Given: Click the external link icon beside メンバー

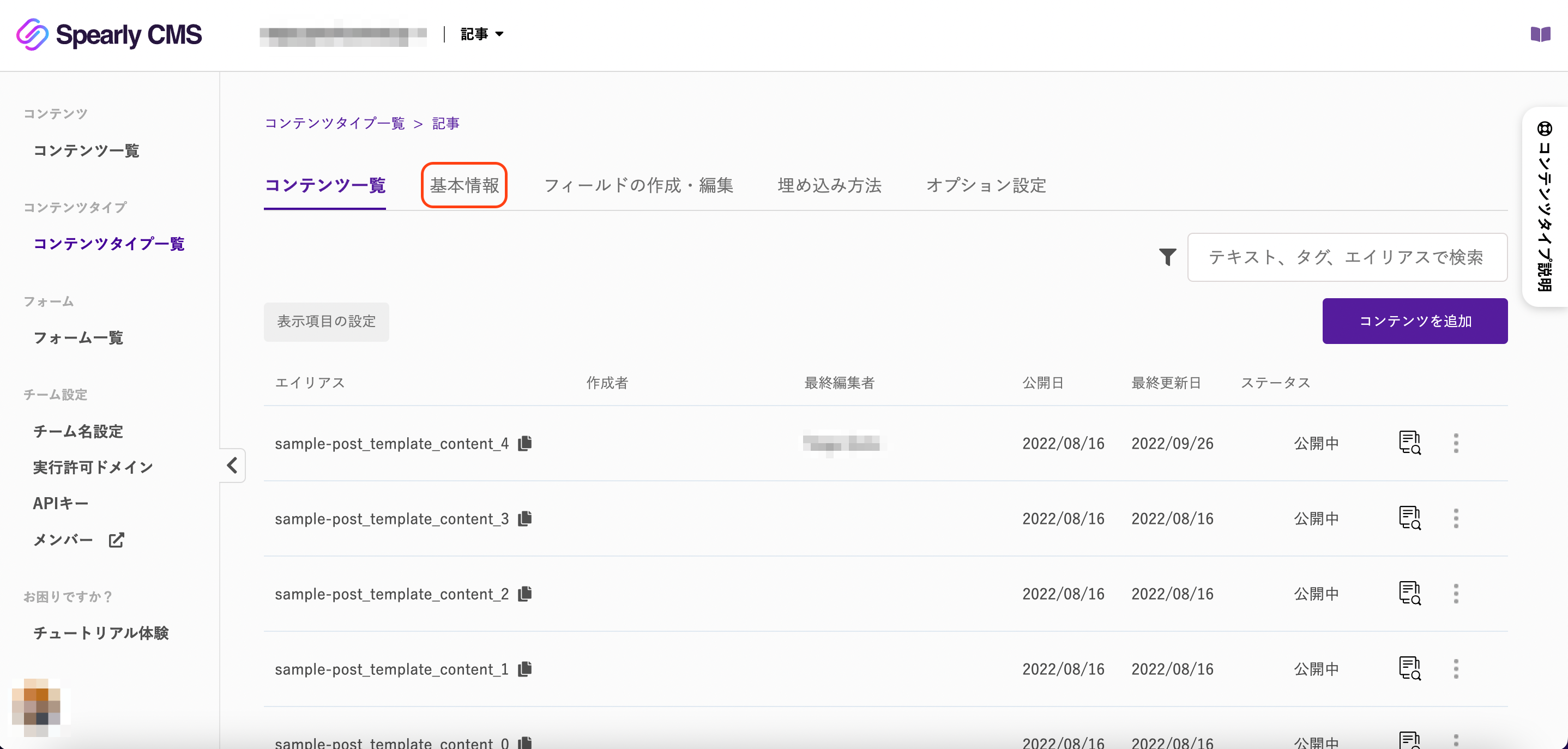Looking at the screenshot, I should (116, 540).
